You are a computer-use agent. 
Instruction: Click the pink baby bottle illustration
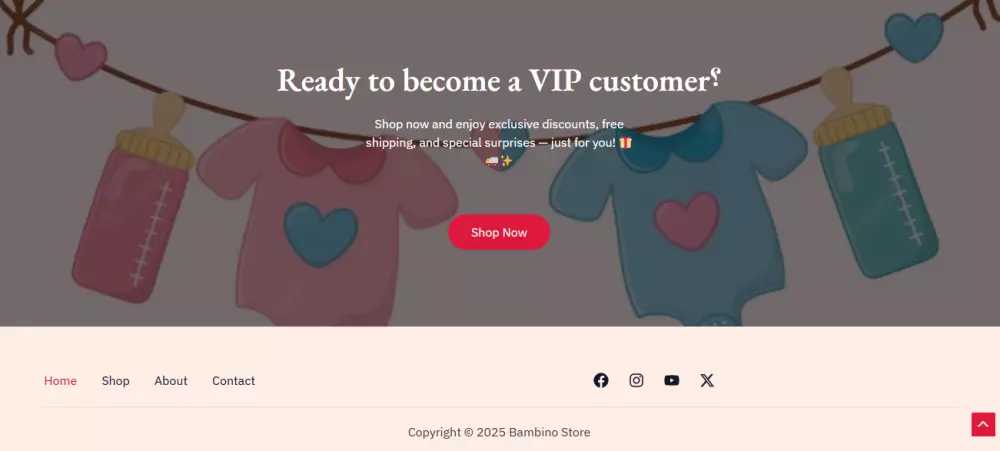(133, 198)
